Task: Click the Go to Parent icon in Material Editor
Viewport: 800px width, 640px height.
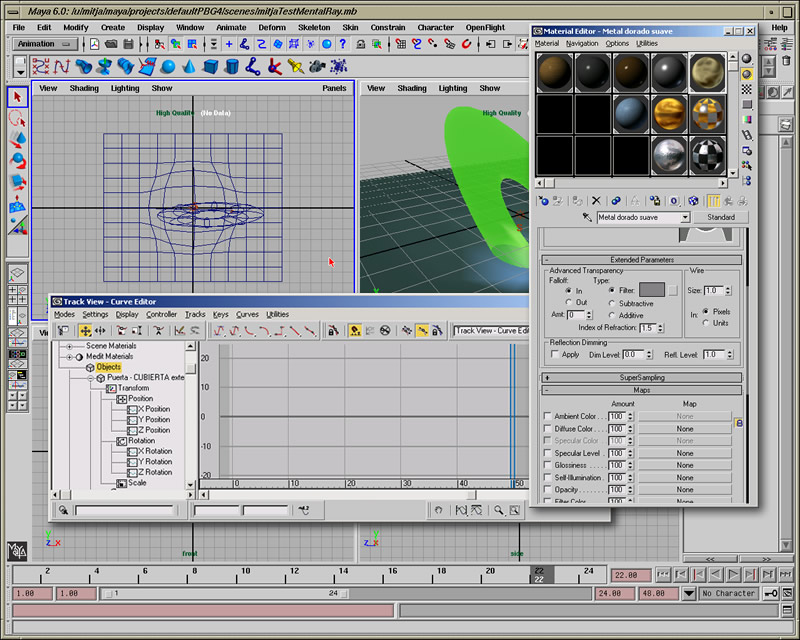Action: click(729, 201)
